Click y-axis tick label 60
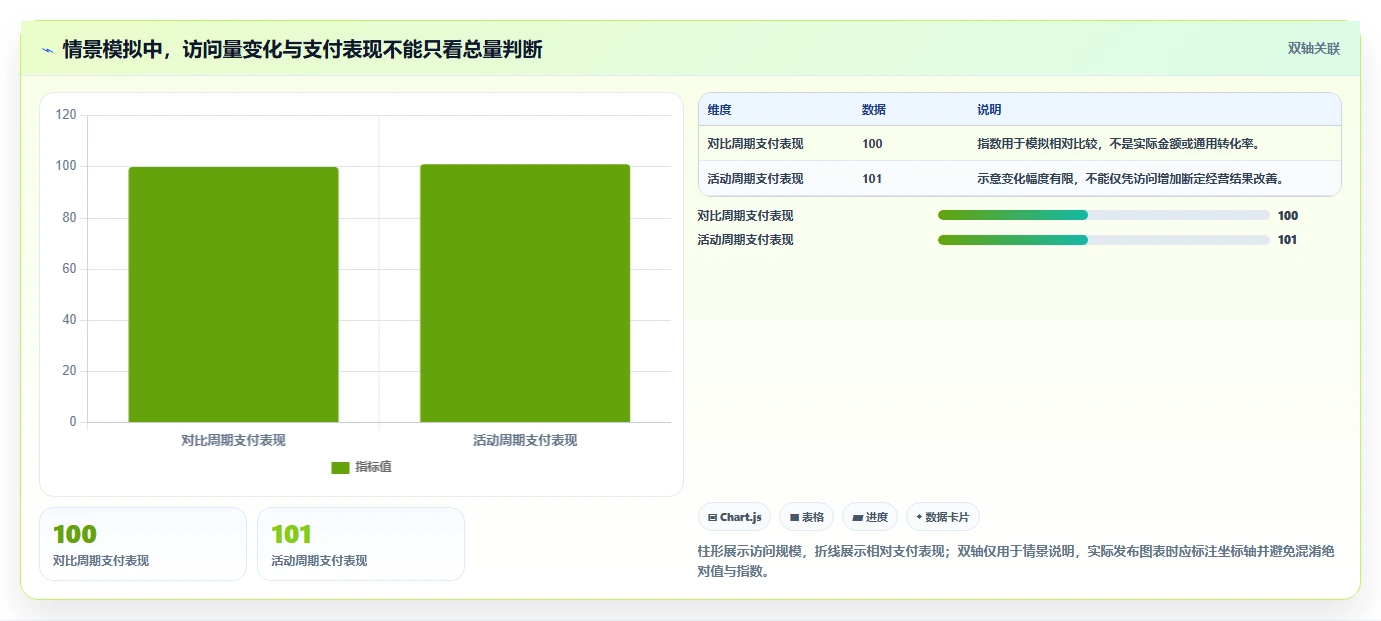Screen dimensions: 1381x621 pyautogui.click(x=69, y=269)
